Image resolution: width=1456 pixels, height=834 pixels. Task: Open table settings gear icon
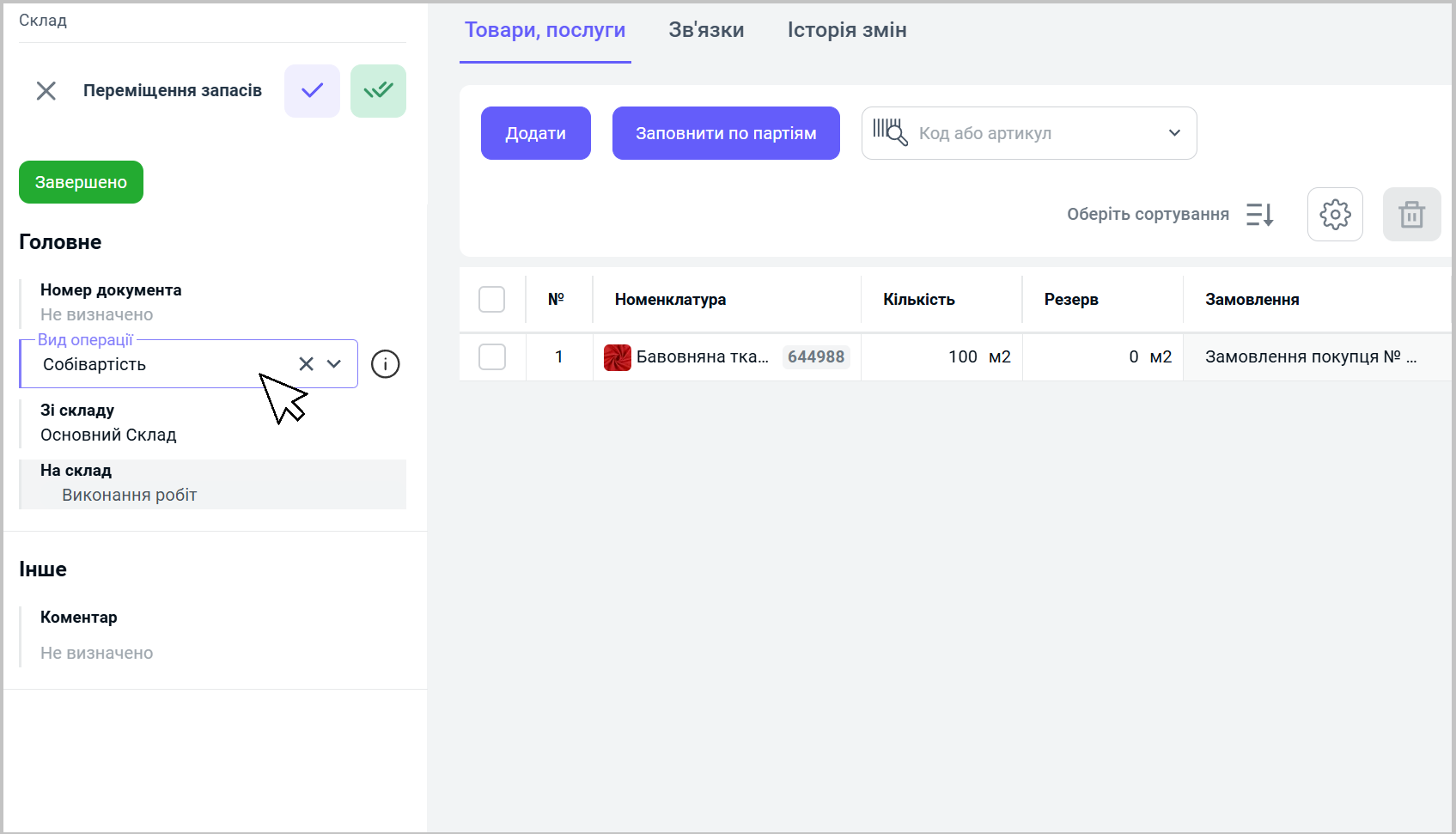[1335, 215]
